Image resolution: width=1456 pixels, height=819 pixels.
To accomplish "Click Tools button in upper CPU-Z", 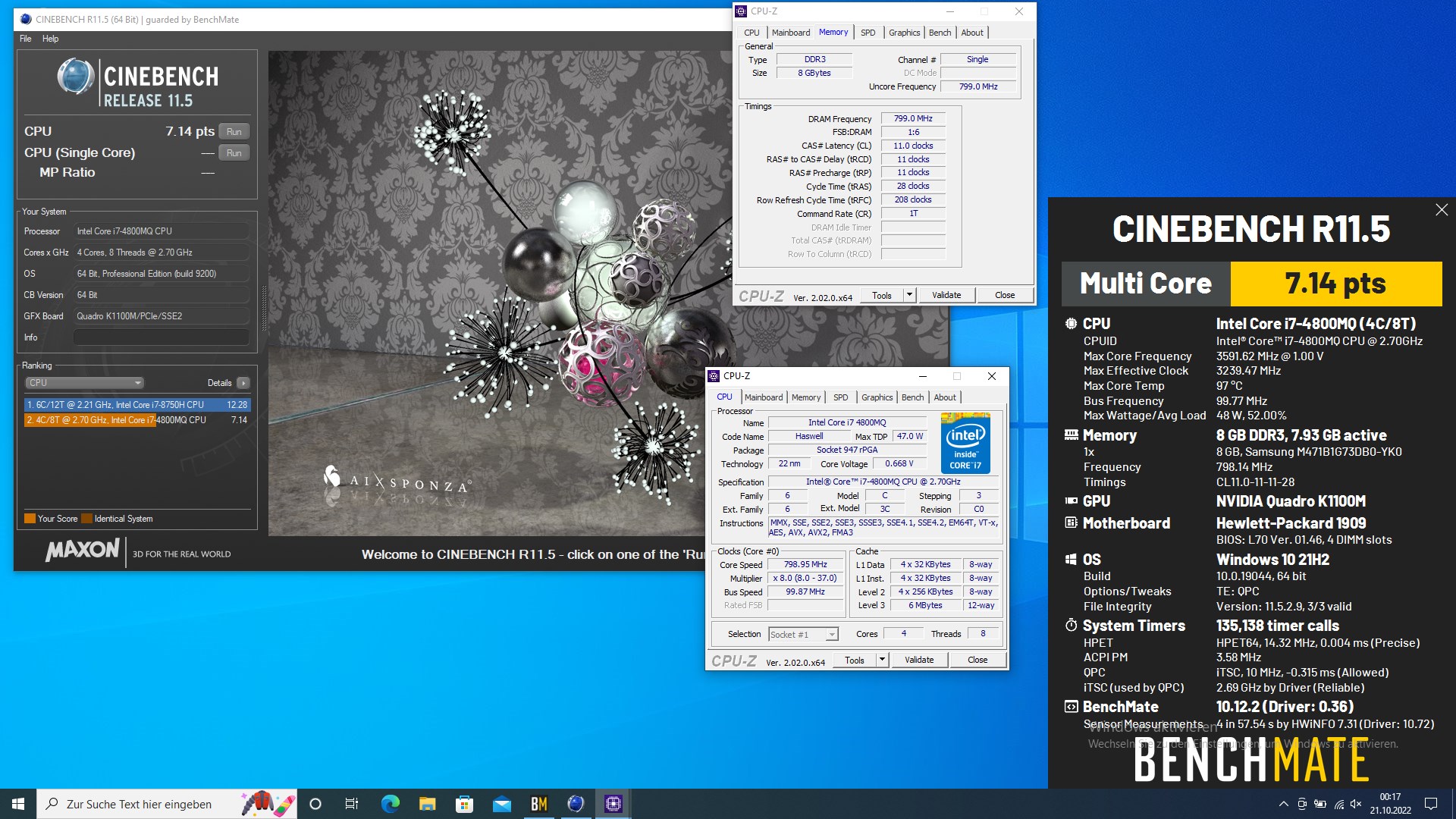I will pyautogui.click(x=882, y=295).
